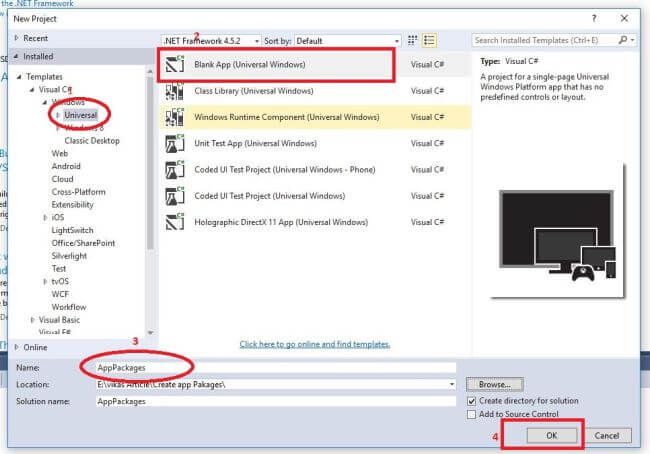Open the online templates link
This screenshot has height=454, width=650.
(x=315, y=344)
